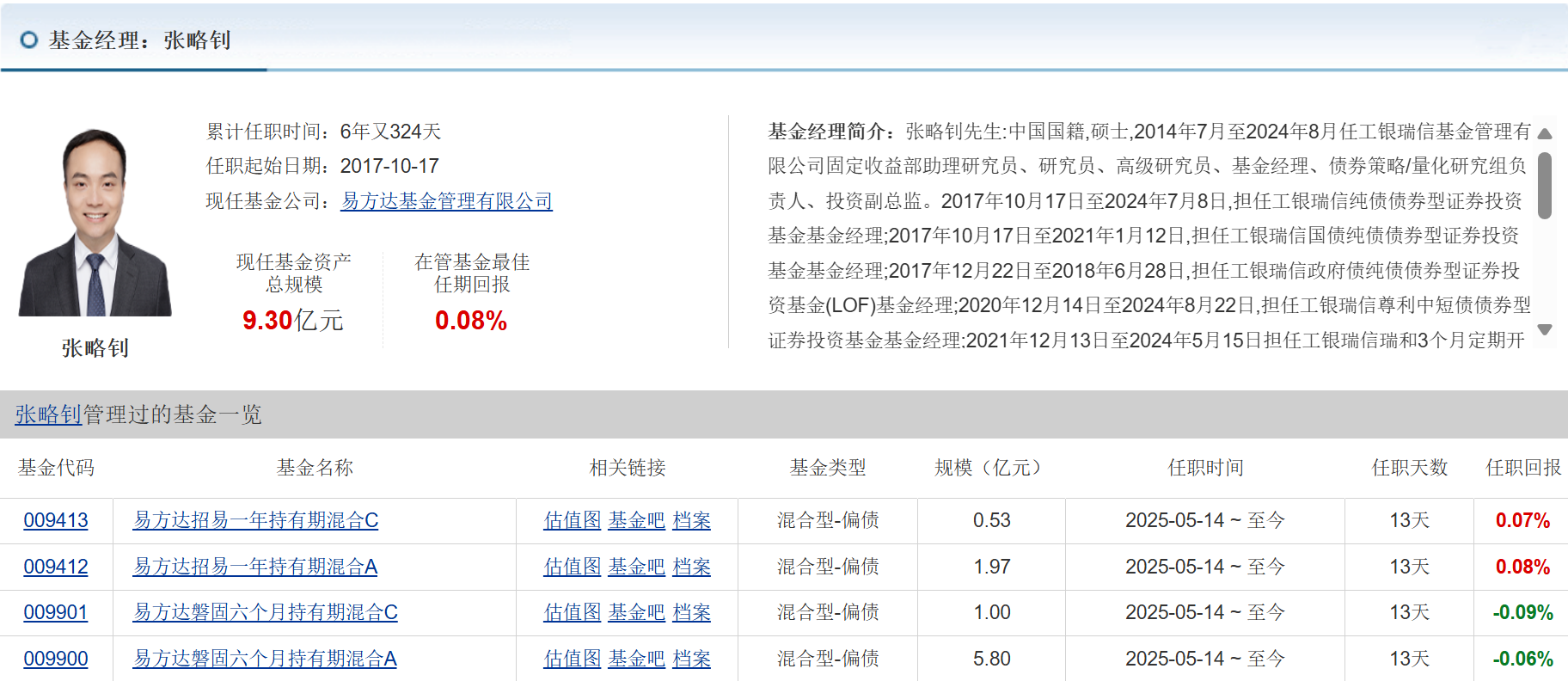Viewport: 1568px width, 681px height.
Task: Click the circle bullet icon beside 基金经理 heading
Action: tap(29, 40)
